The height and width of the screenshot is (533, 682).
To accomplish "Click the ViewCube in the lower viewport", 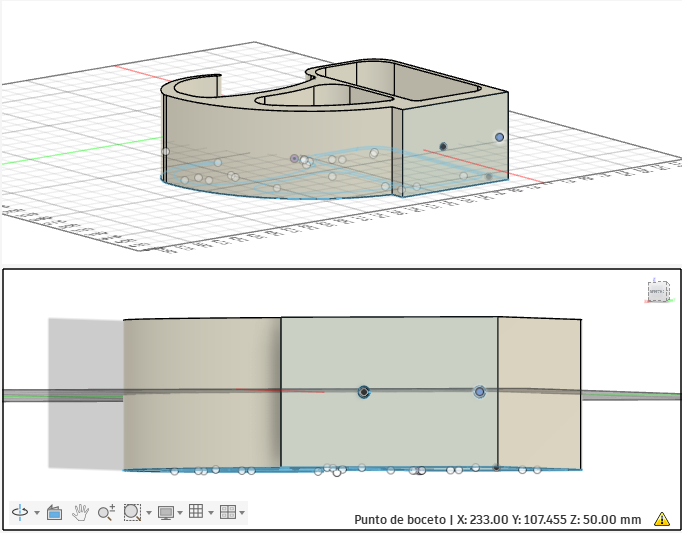I will coord(658,291).
